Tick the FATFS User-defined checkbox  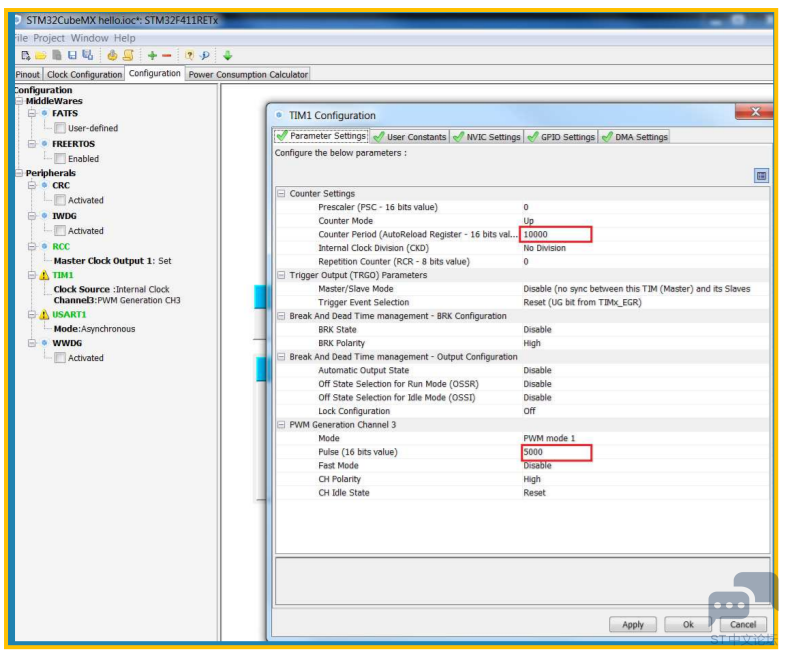(x=60, y=128)
